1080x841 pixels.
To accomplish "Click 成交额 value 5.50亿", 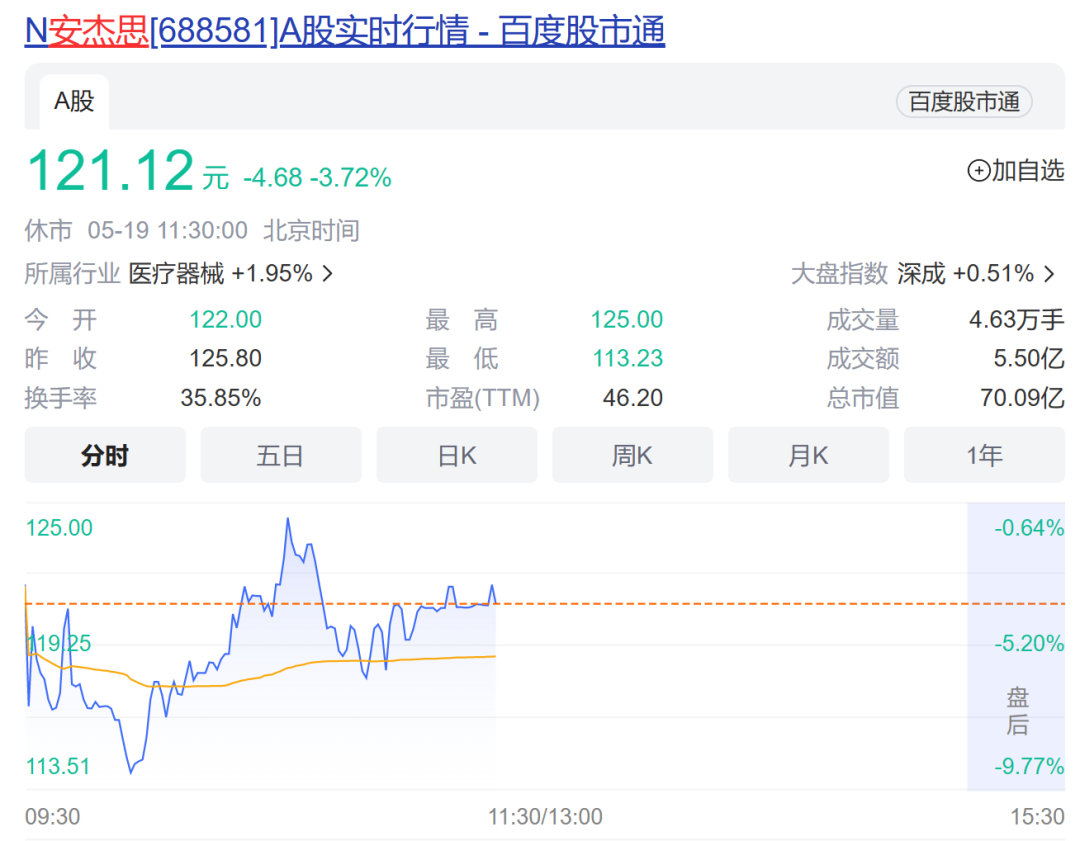I will pos(1028,358).
